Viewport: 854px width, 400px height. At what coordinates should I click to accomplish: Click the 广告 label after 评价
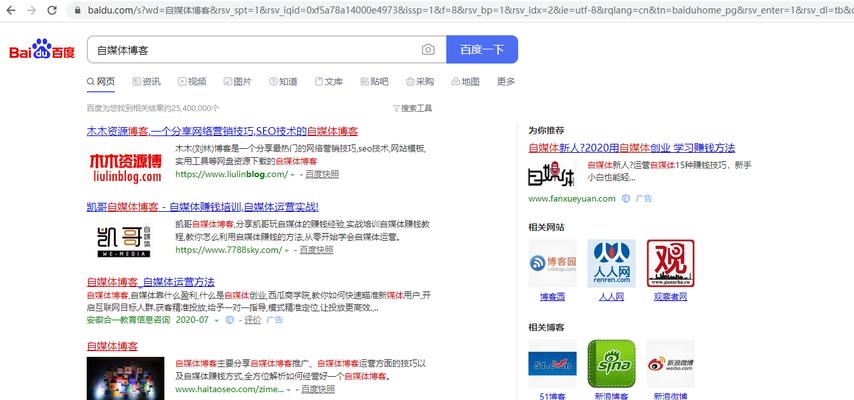pyautogui.click(x=274, y=320)
